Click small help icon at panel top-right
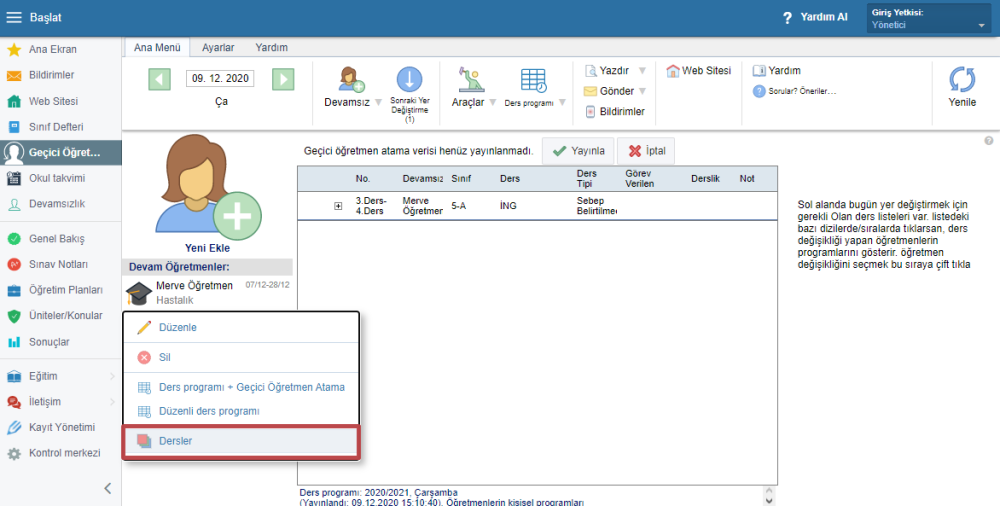This screenshot has height=506, width=1000. [989, 140]
